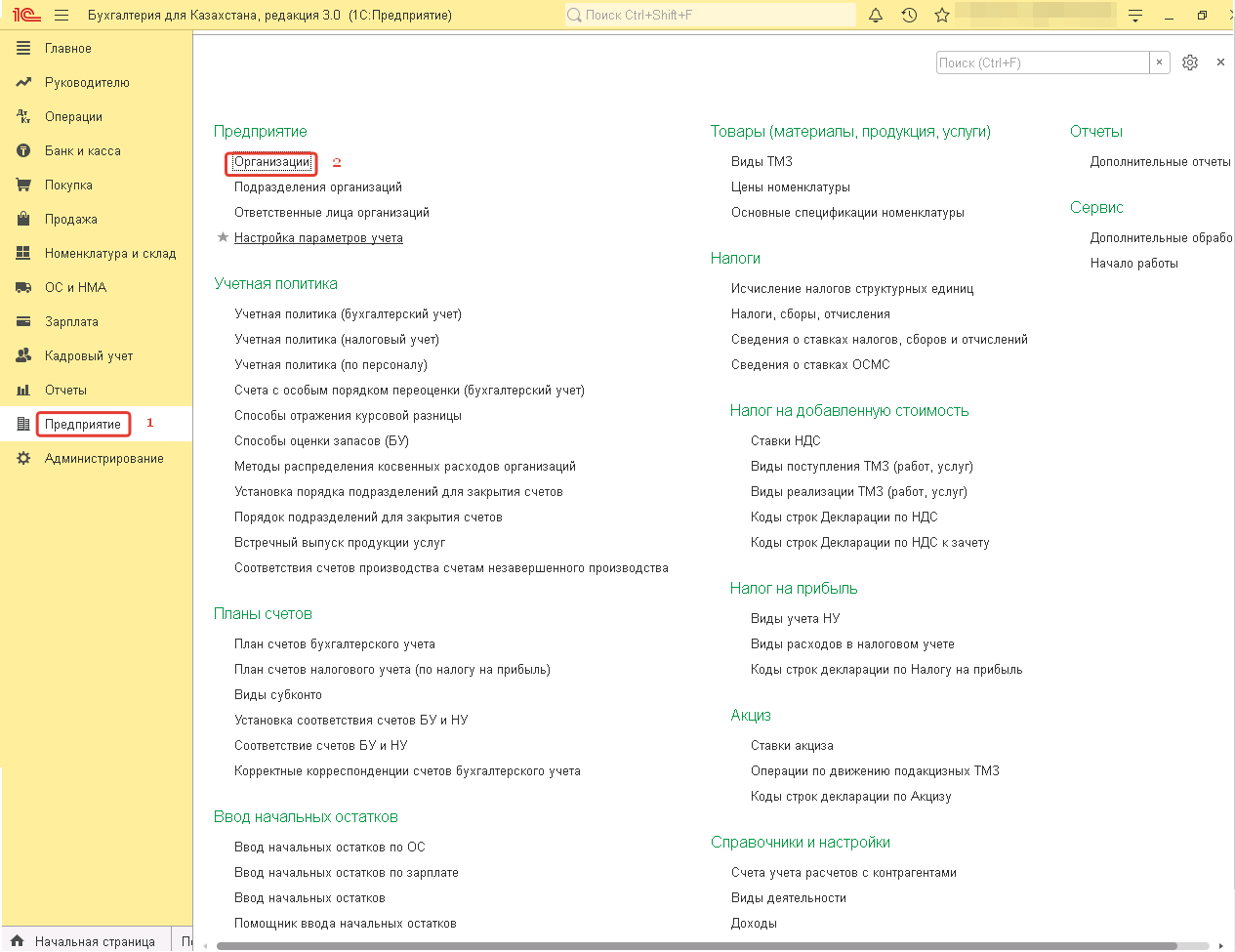Click the Операции section icon
Image resolution: width=1235 pixels, height=952 pixels.
pos(23,116)
